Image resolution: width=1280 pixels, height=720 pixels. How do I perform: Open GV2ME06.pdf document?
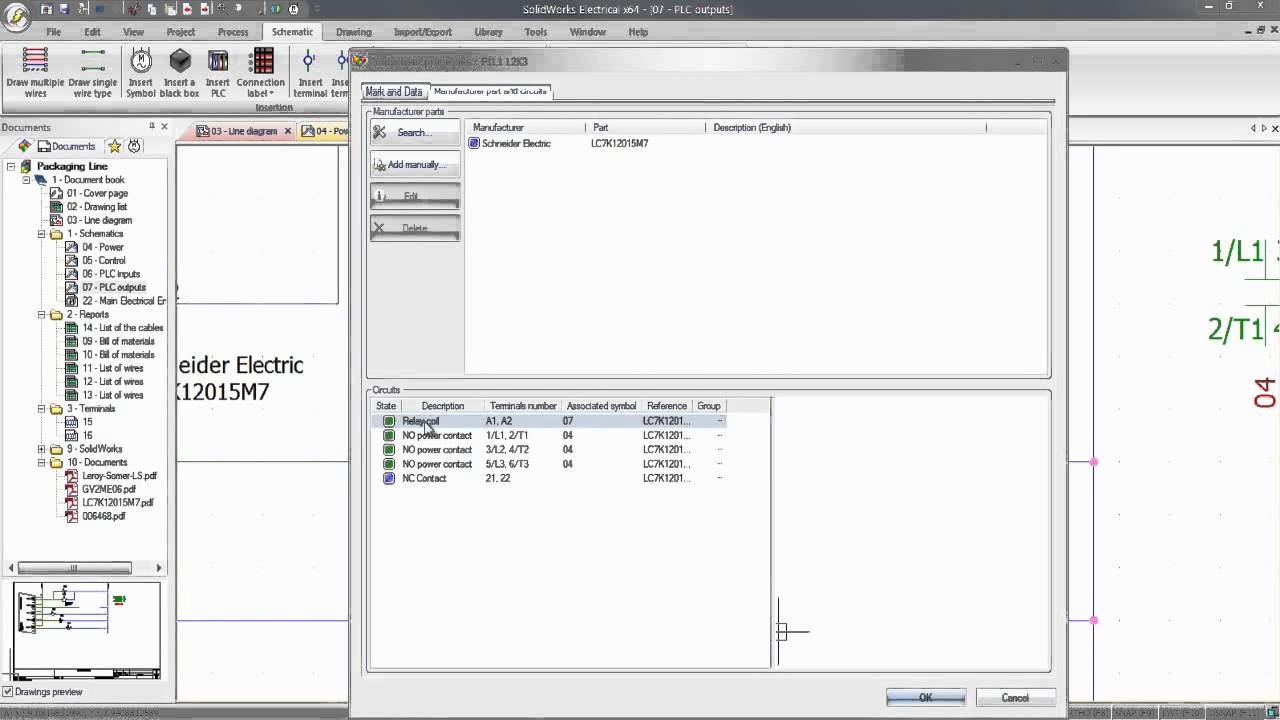point(109,490)
